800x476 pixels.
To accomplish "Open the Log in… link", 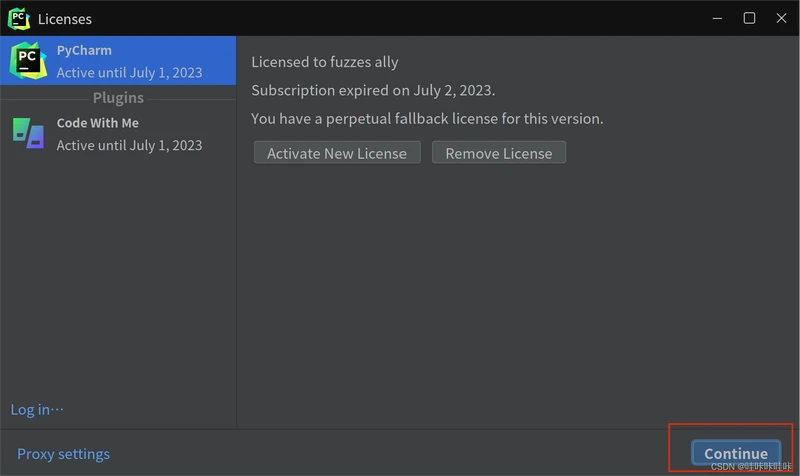I will point(37,409).
